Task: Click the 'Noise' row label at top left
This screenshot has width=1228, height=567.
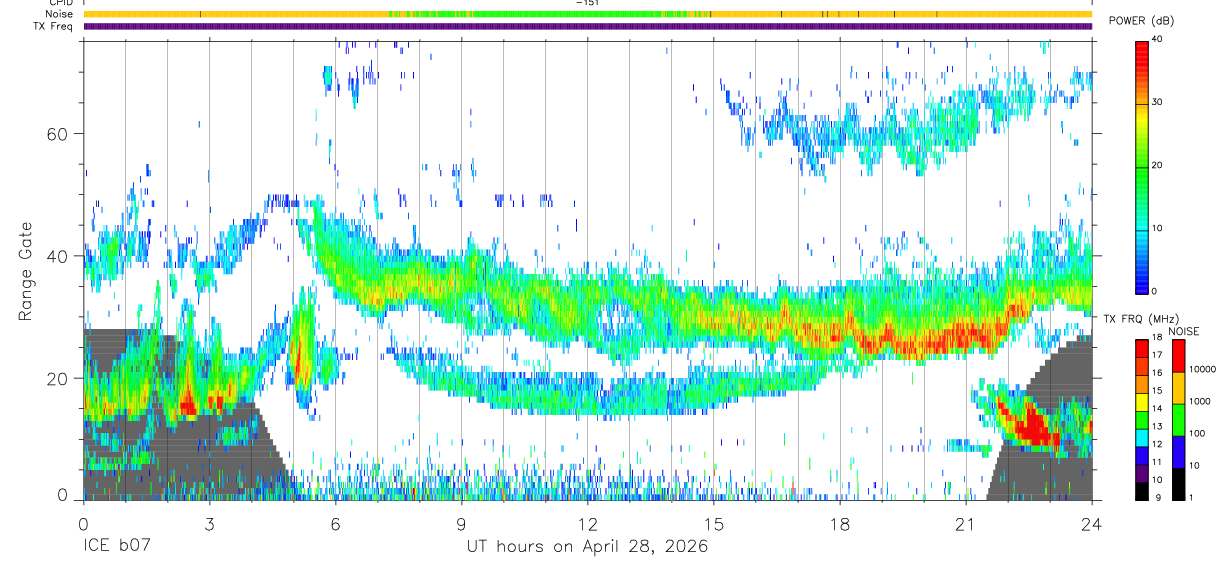Action: [x=57, y=14]
